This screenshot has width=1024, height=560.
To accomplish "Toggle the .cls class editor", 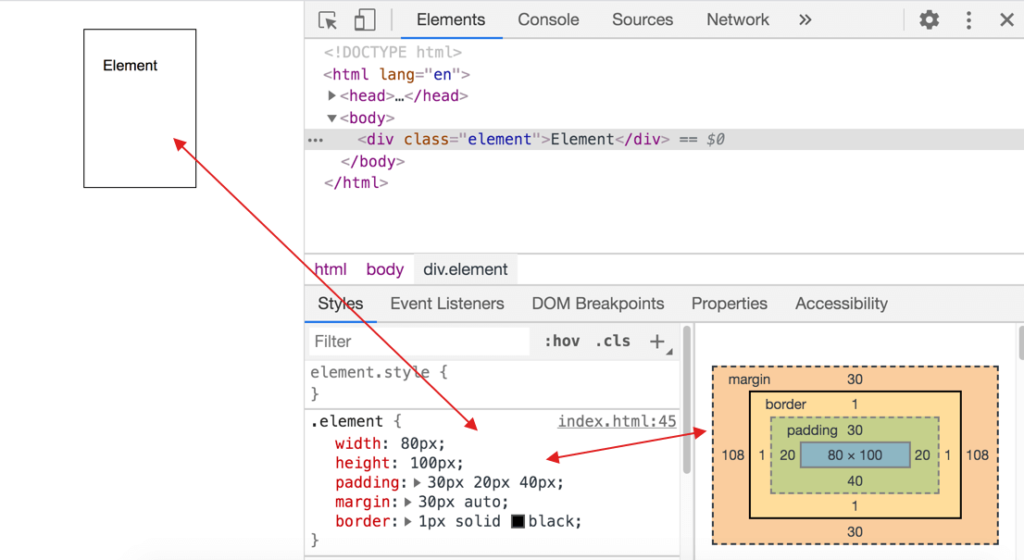I will [x=612, y=341].
